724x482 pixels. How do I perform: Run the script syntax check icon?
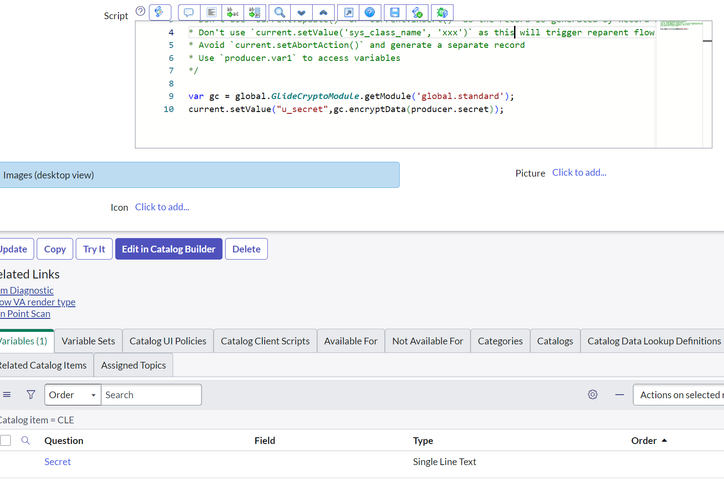(417, 12)
